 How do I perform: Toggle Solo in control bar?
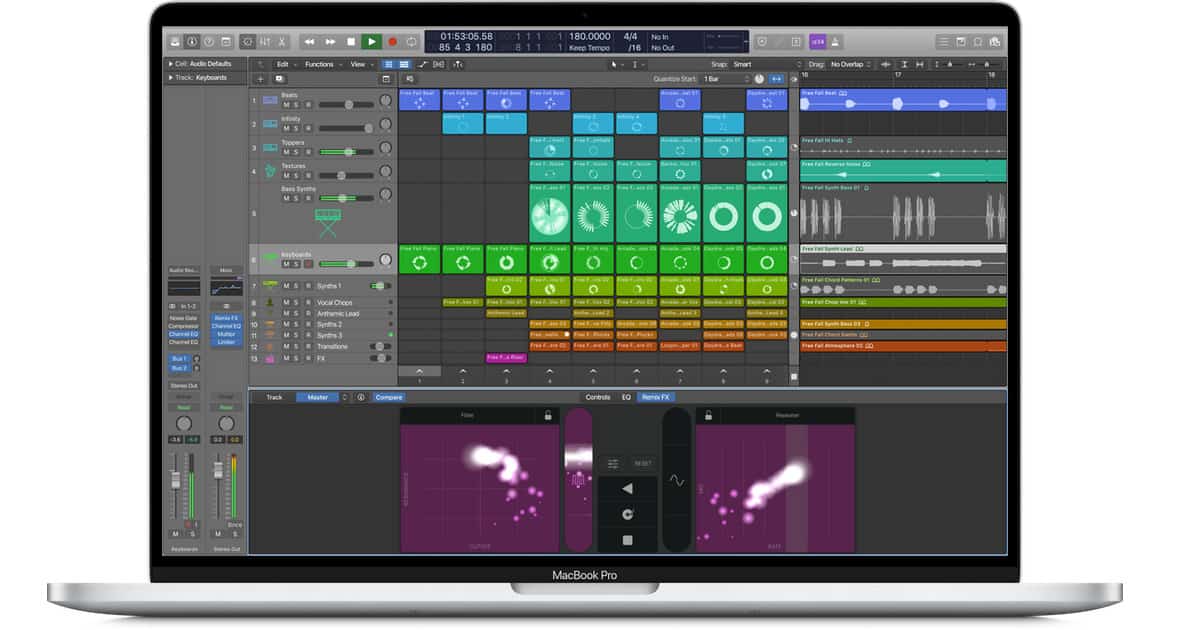click(x=796, y=42)
